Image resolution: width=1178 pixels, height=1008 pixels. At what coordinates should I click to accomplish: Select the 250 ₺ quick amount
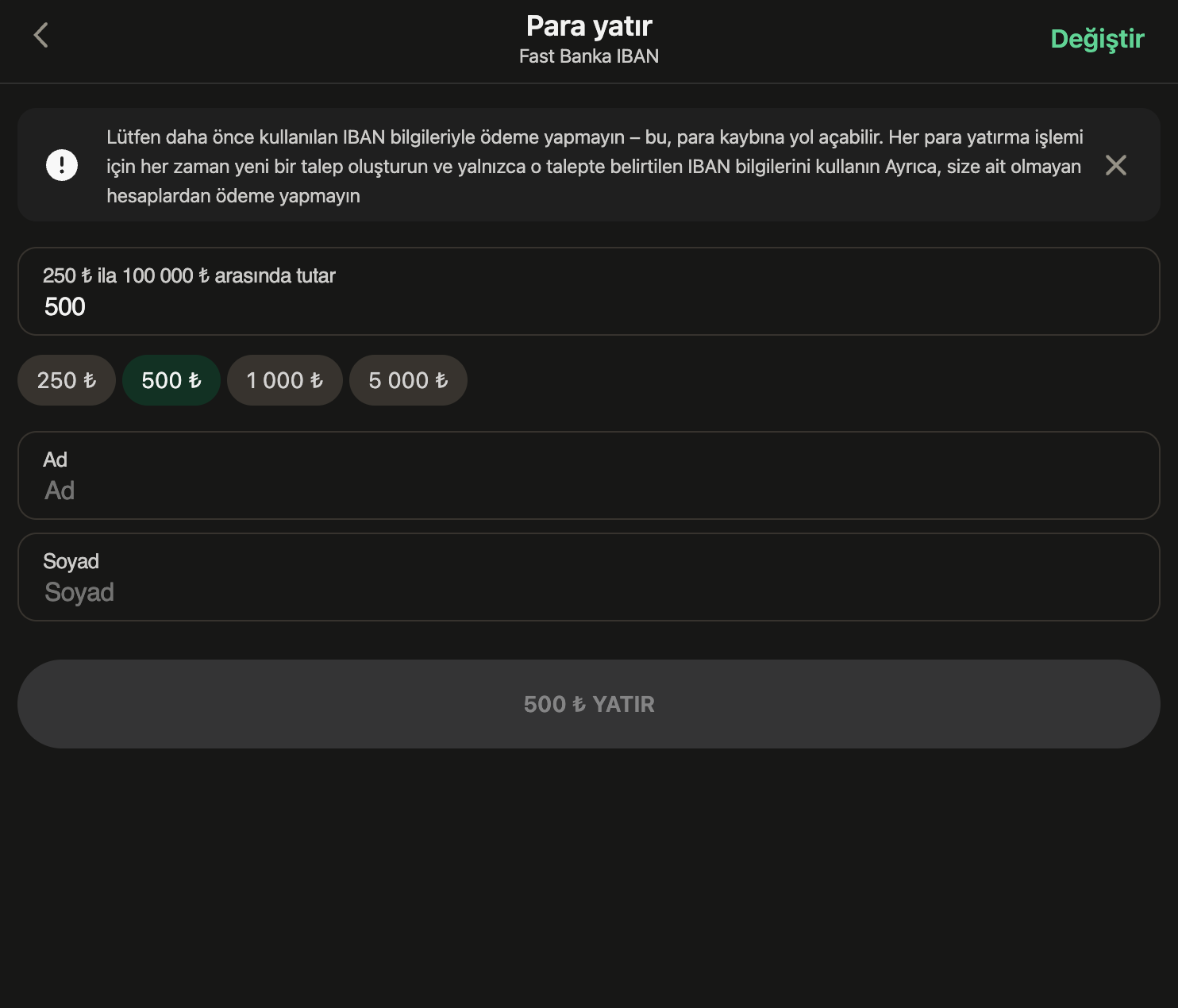tap(67, 380)
